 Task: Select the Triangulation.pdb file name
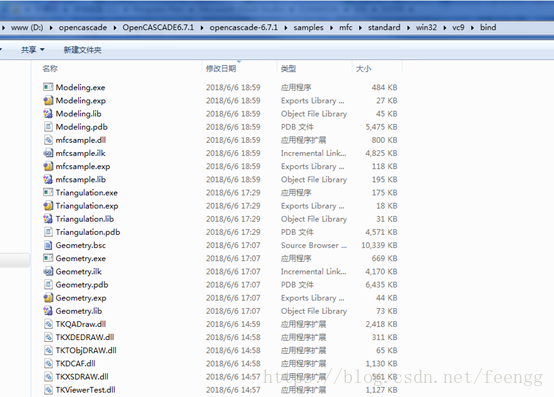[88, 232]
